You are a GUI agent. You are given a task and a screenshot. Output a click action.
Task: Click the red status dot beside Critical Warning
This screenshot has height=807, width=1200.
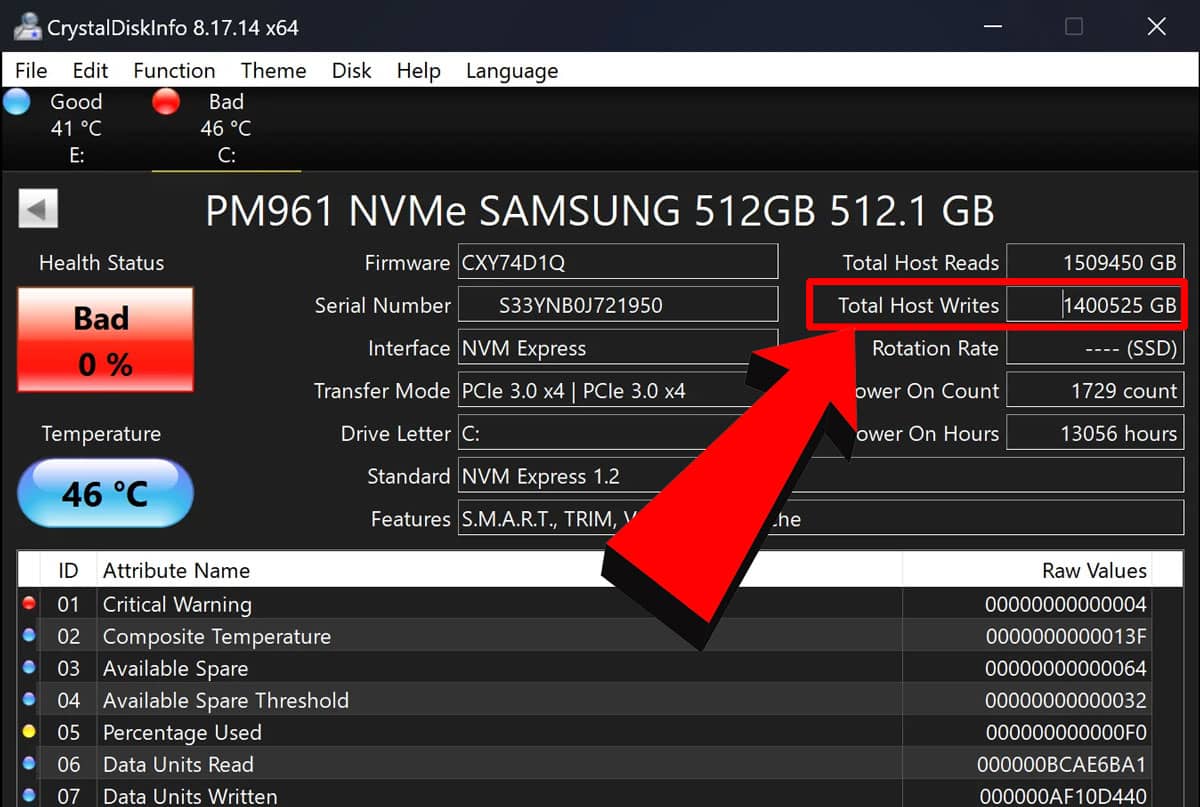(30, 604)
